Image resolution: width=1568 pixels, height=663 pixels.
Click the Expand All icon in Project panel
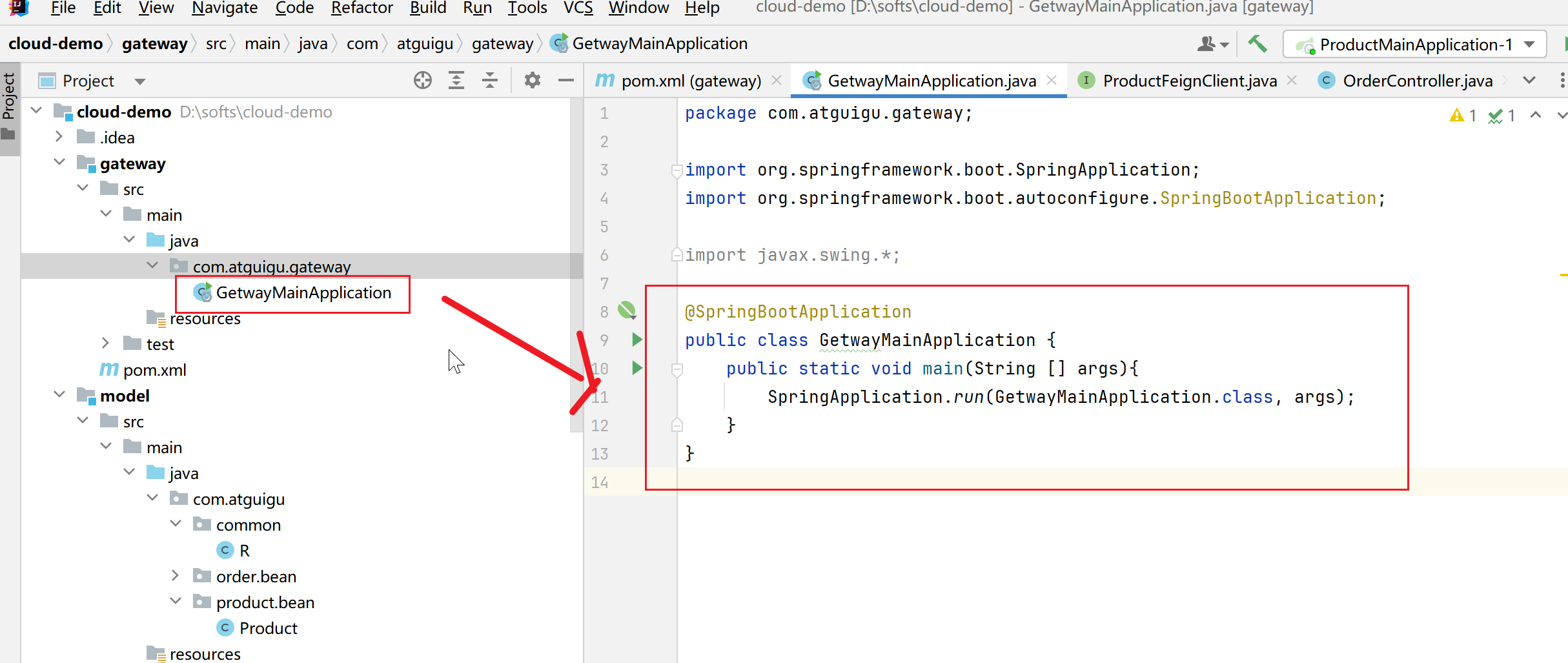(456, 81)
